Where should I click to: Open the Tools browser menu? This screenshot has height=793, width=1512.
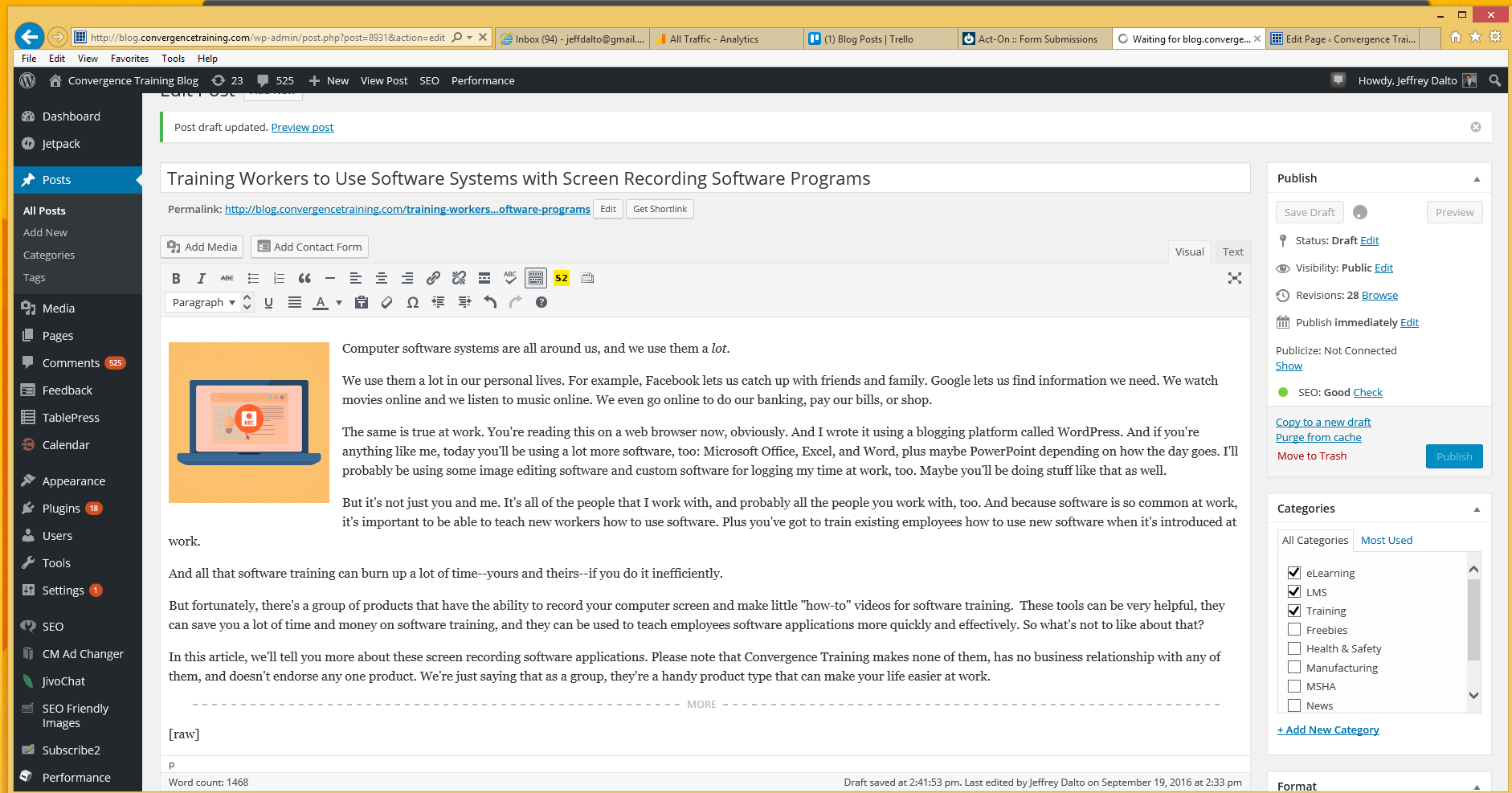point(173,59)
